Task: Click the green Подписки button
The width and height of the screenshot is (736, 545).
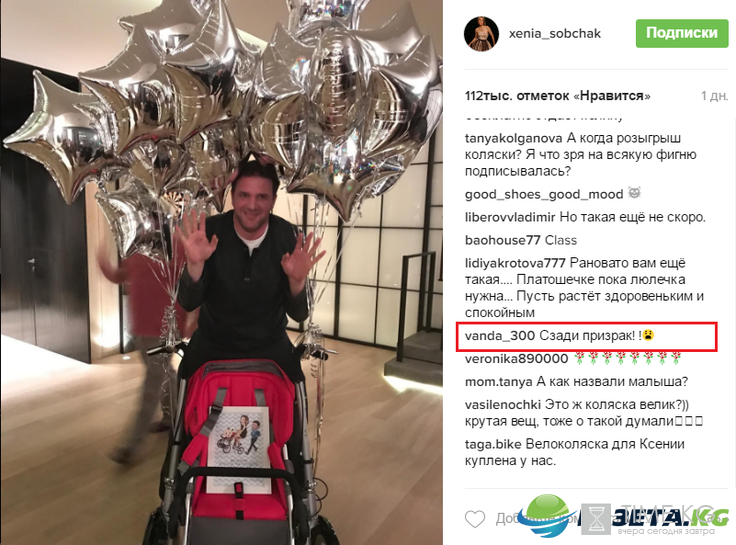Action: 682,33
